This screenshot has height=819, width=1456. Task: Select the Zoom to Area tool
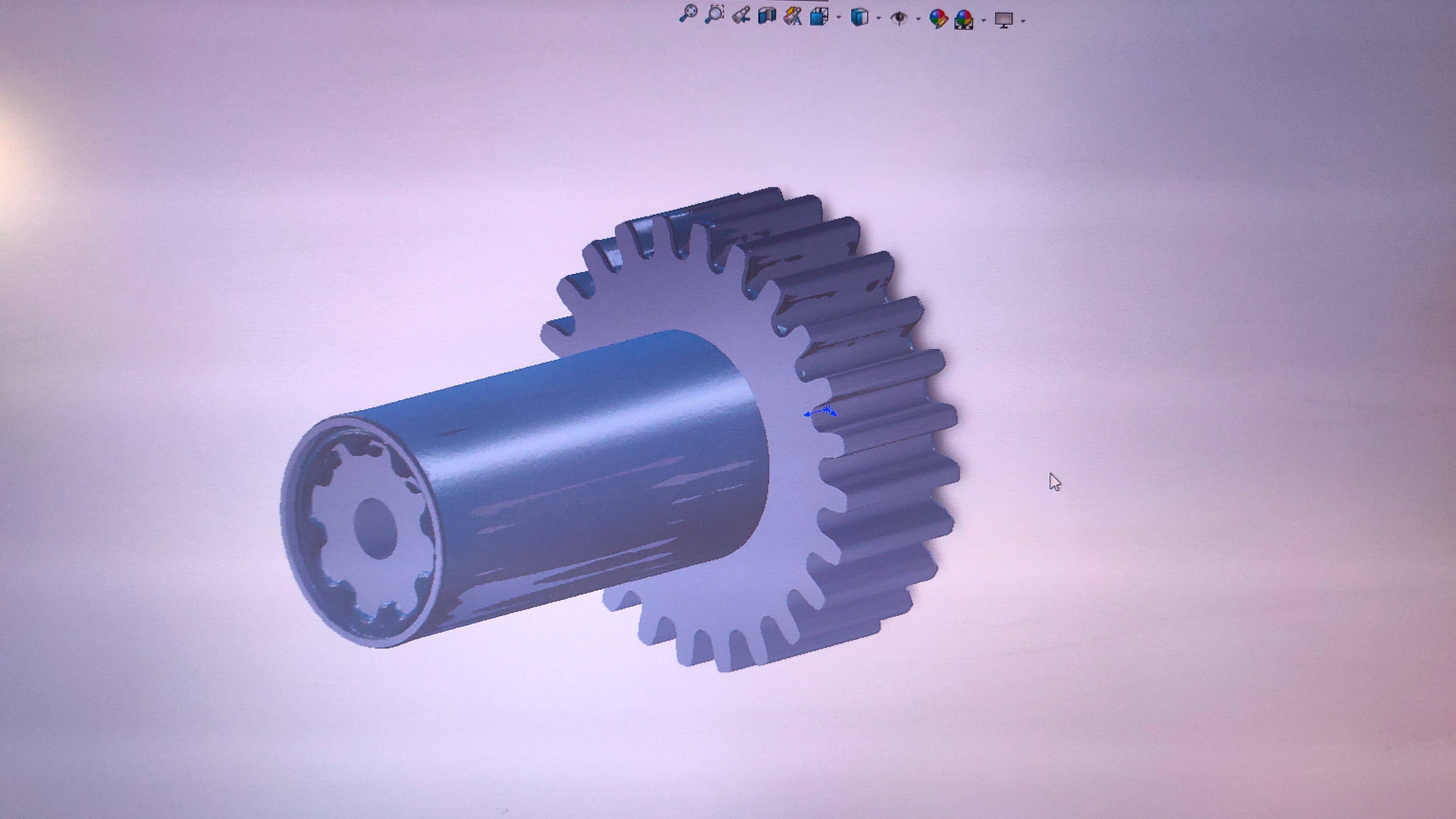pyautogui.click(x=714, y=14)
